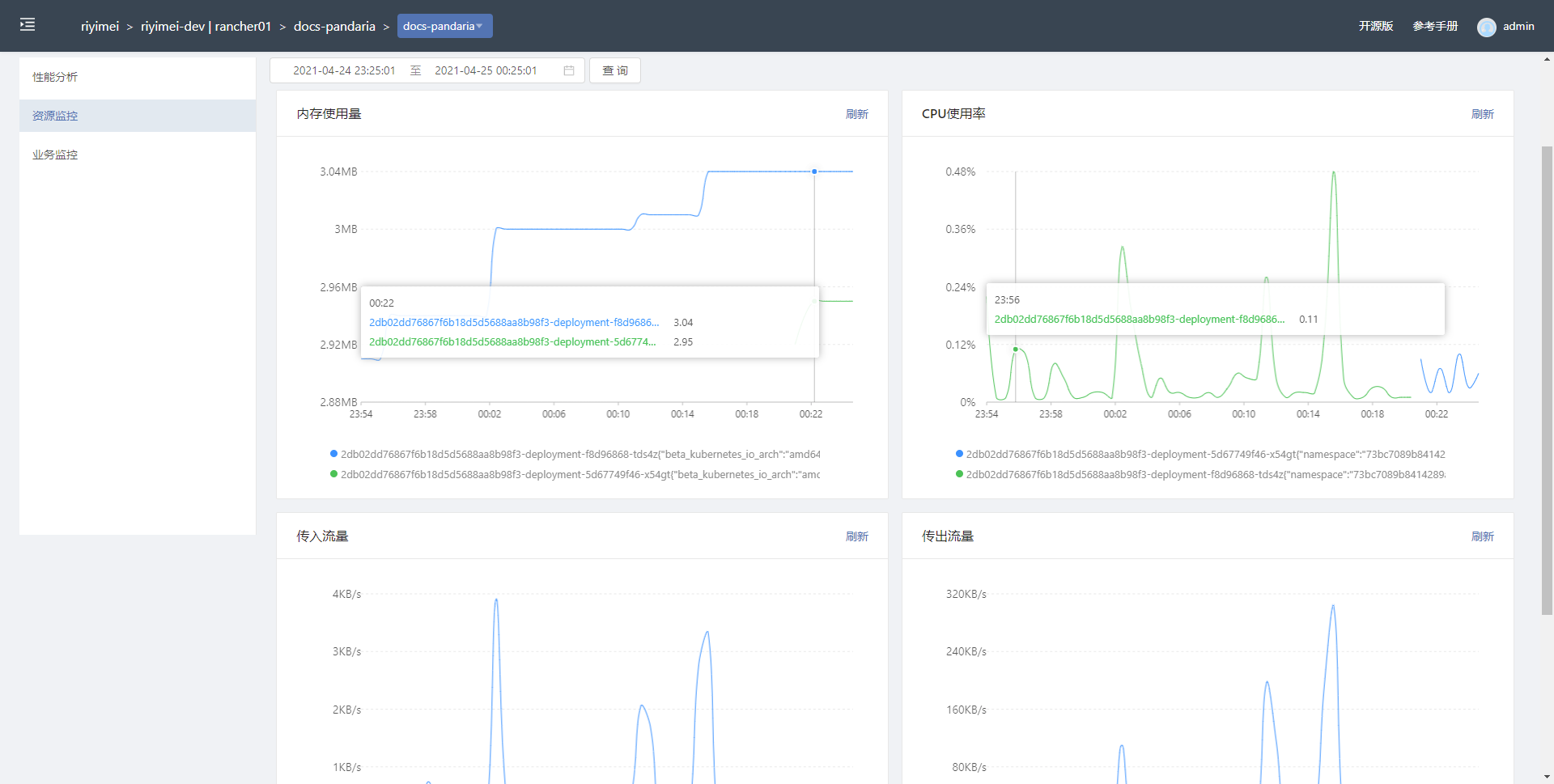Toggle green f8d96868-tds4z legend in CPU chart
The width and height of the screenshot is (1554, 784).
[x=1201, y=474]
